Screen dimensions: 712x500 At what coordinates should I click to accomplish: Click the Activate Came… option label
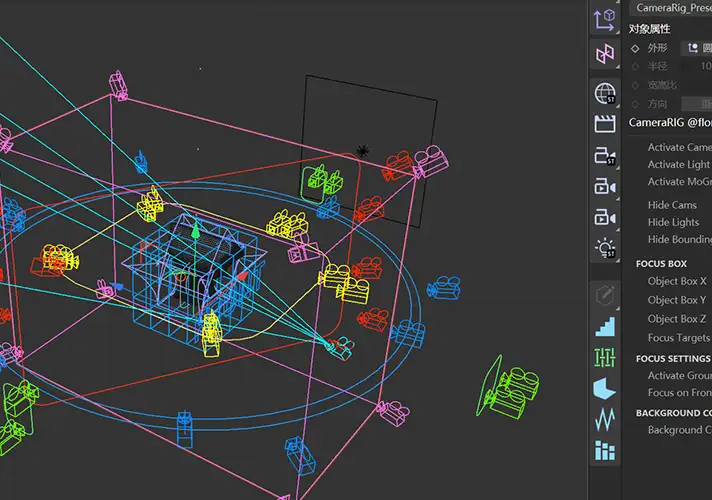pos(680,147)
